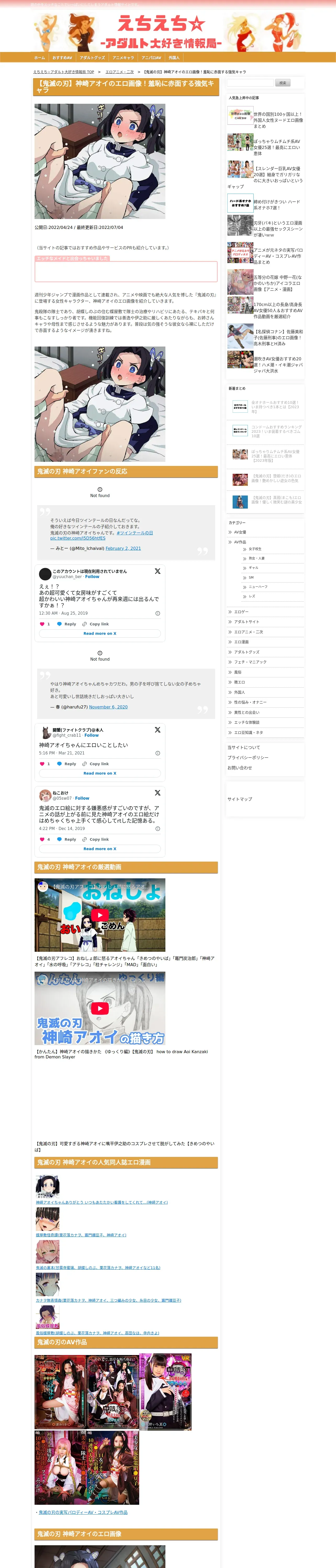Click Copy link on the Mar 21, 2021 tweet
This screenshot has width=336, height=1568.
point(96,764)
